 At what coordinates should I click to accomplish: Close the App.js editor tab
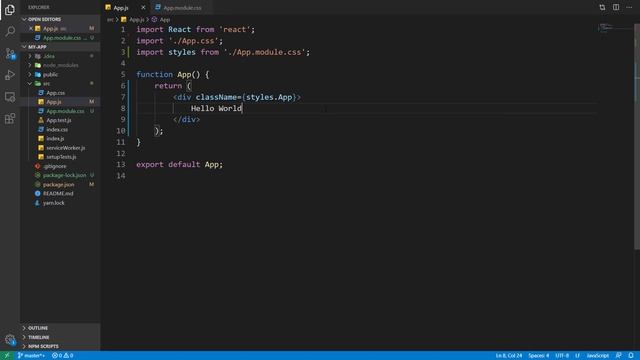click(x=143, y=7)
